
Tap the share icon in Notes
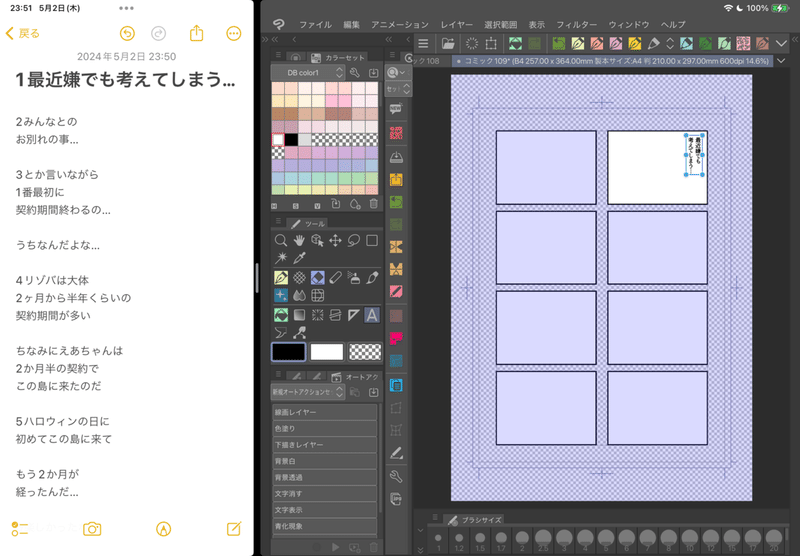tap(196, 34)
